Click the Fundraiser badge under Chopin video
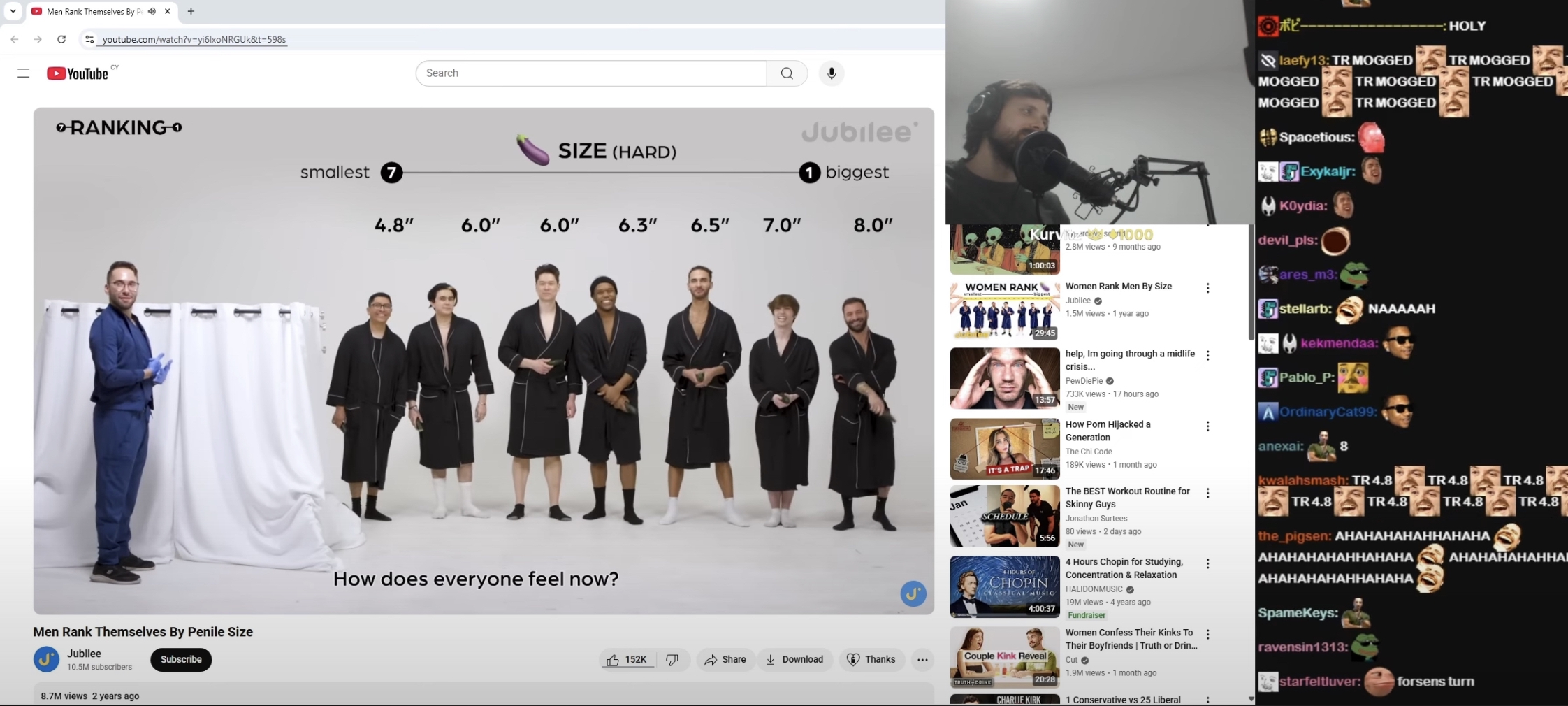This screenshot has width=1568, height=706. pyautogui.click(x=1087, y=615)
